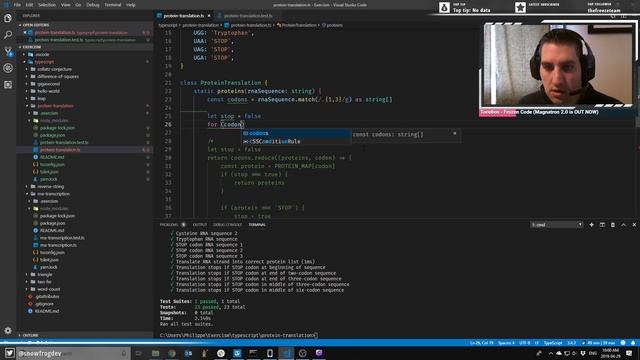
Task: Click the Ln 26 cursor position indicator
Action: click(482, 343)
